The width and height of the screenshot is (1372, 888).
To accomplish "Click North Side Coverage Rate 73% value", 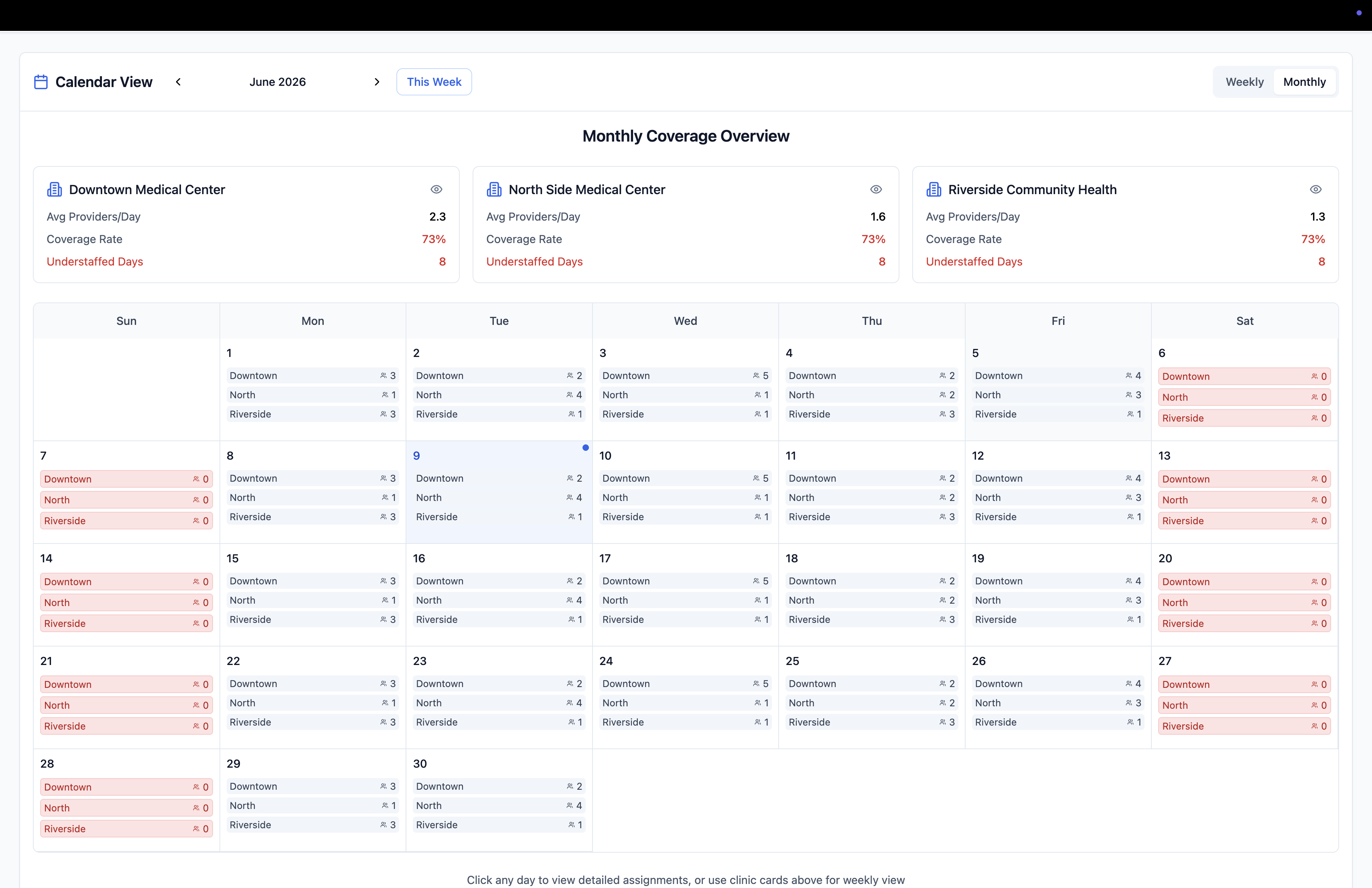I will pos(873,239).
